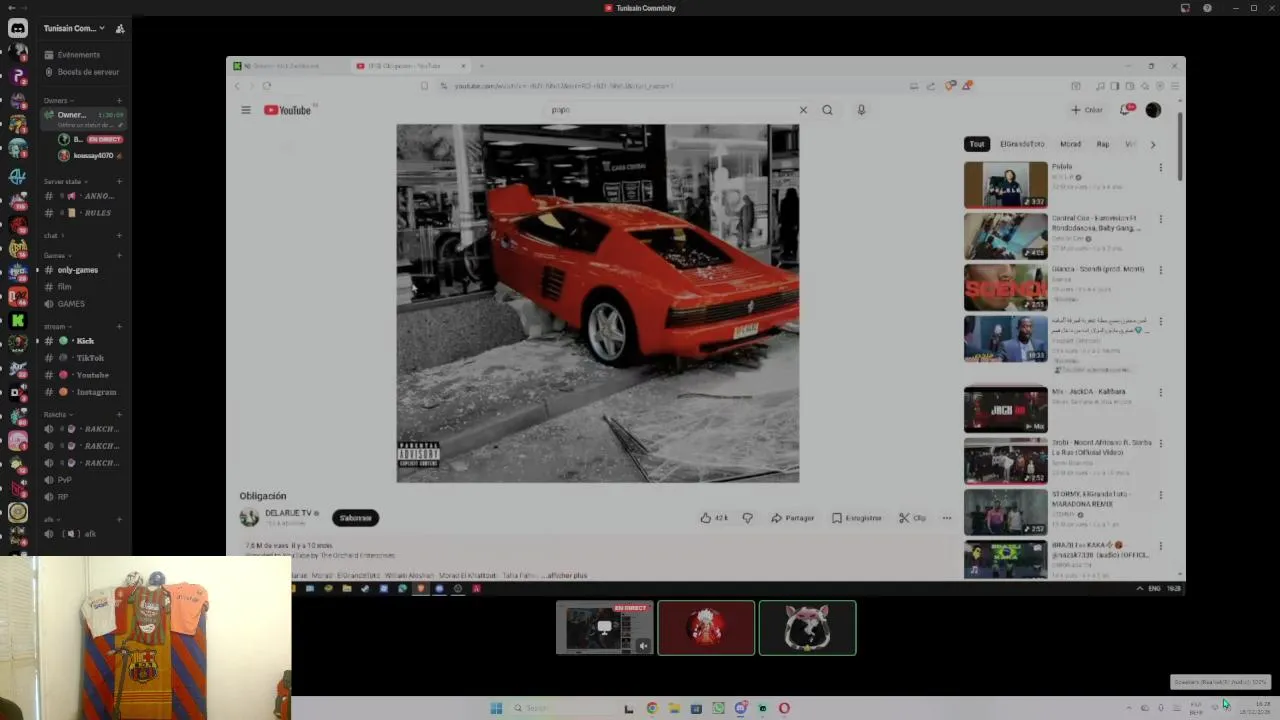Dislike the Obligación video
Screen dimensions: 1280x720
pyautogui.click(x=747, y=518)
